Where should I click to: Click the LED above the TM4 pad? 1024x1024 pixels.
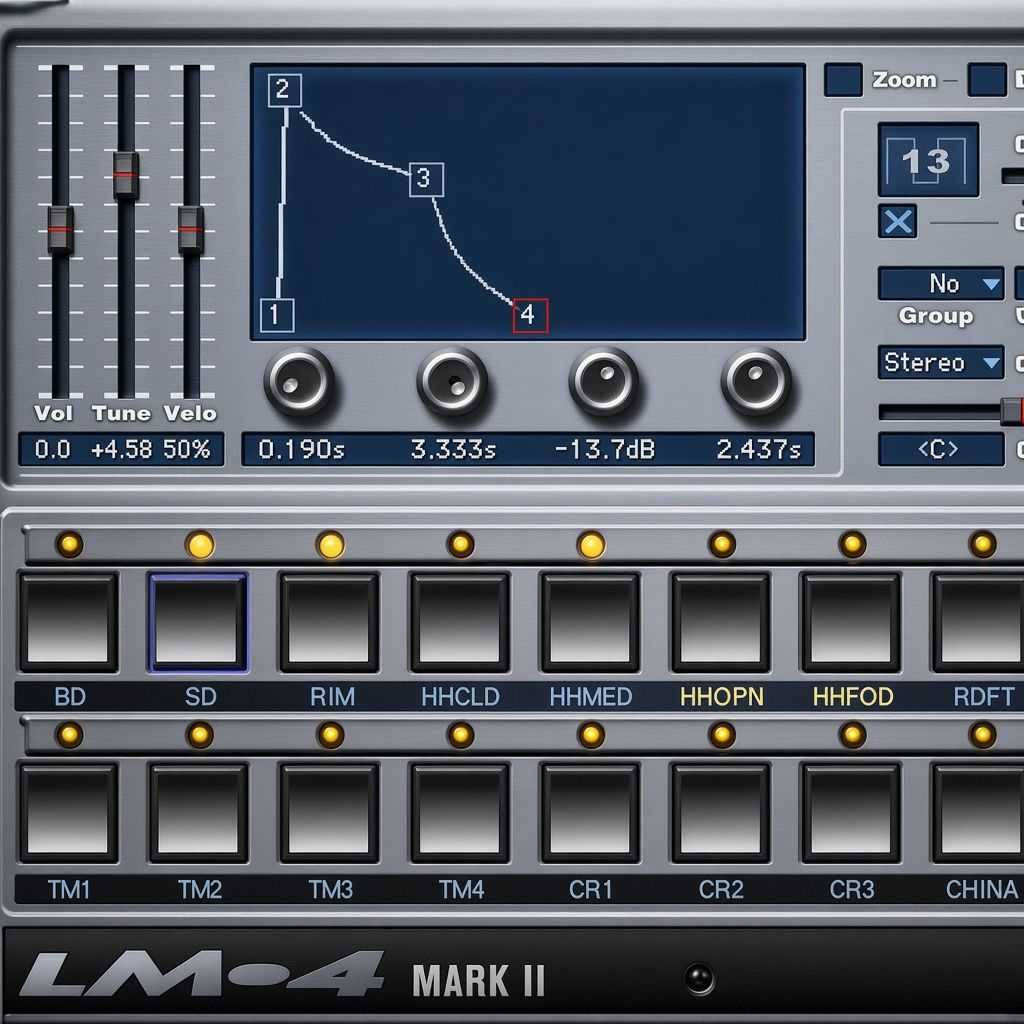(460, 735)
